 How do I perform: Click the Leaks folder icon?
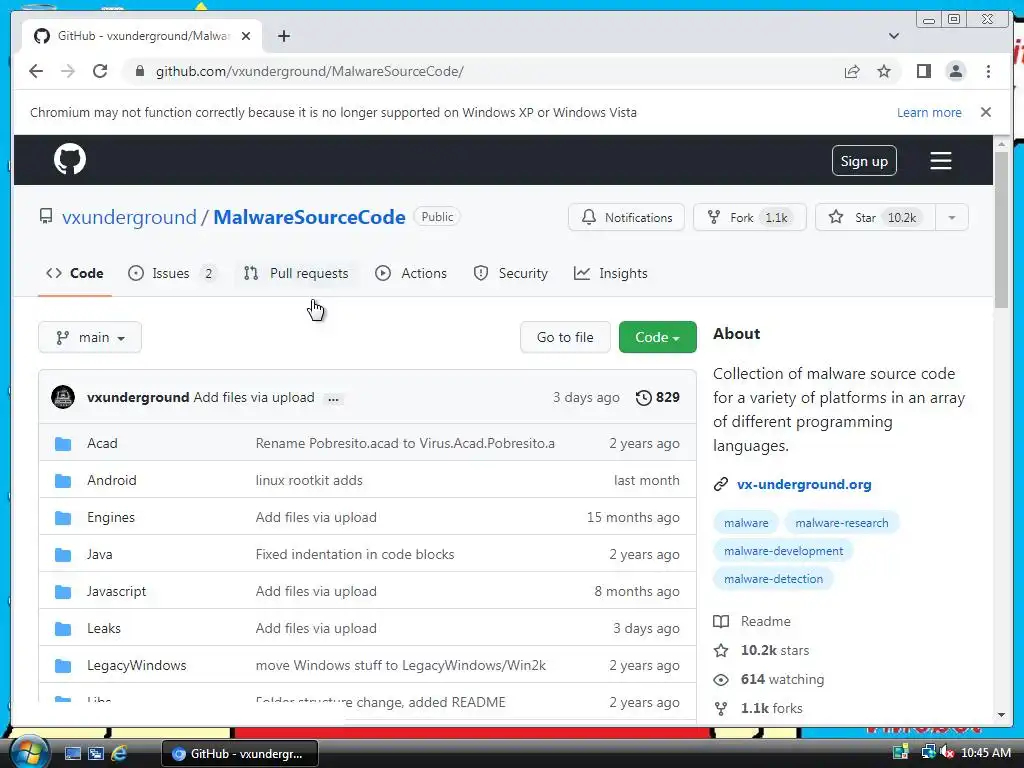(x=63, y=629)
